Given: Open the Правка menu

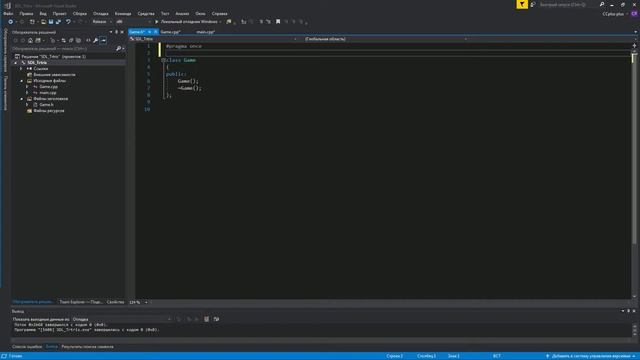Looking at the screenshot, I should pos(26,13).
